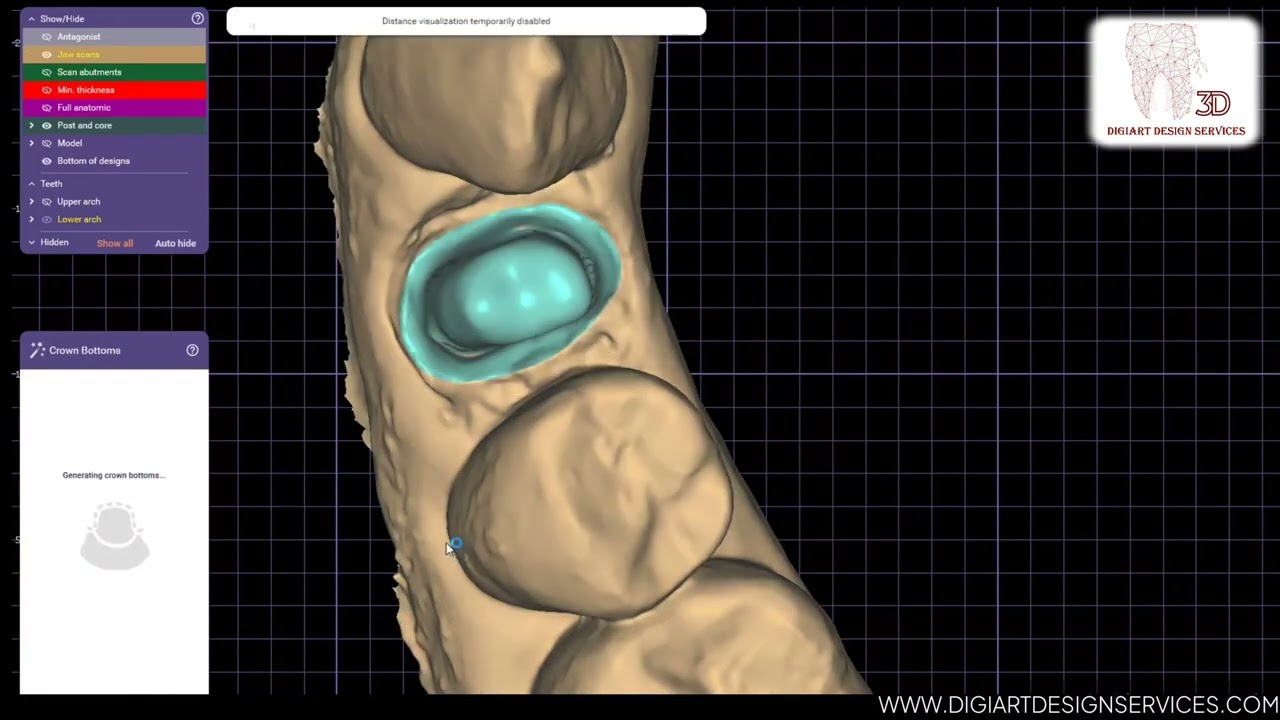This screenshot has width=1280, height=720.
Task: Select the Model label
Action: (69, 143)
